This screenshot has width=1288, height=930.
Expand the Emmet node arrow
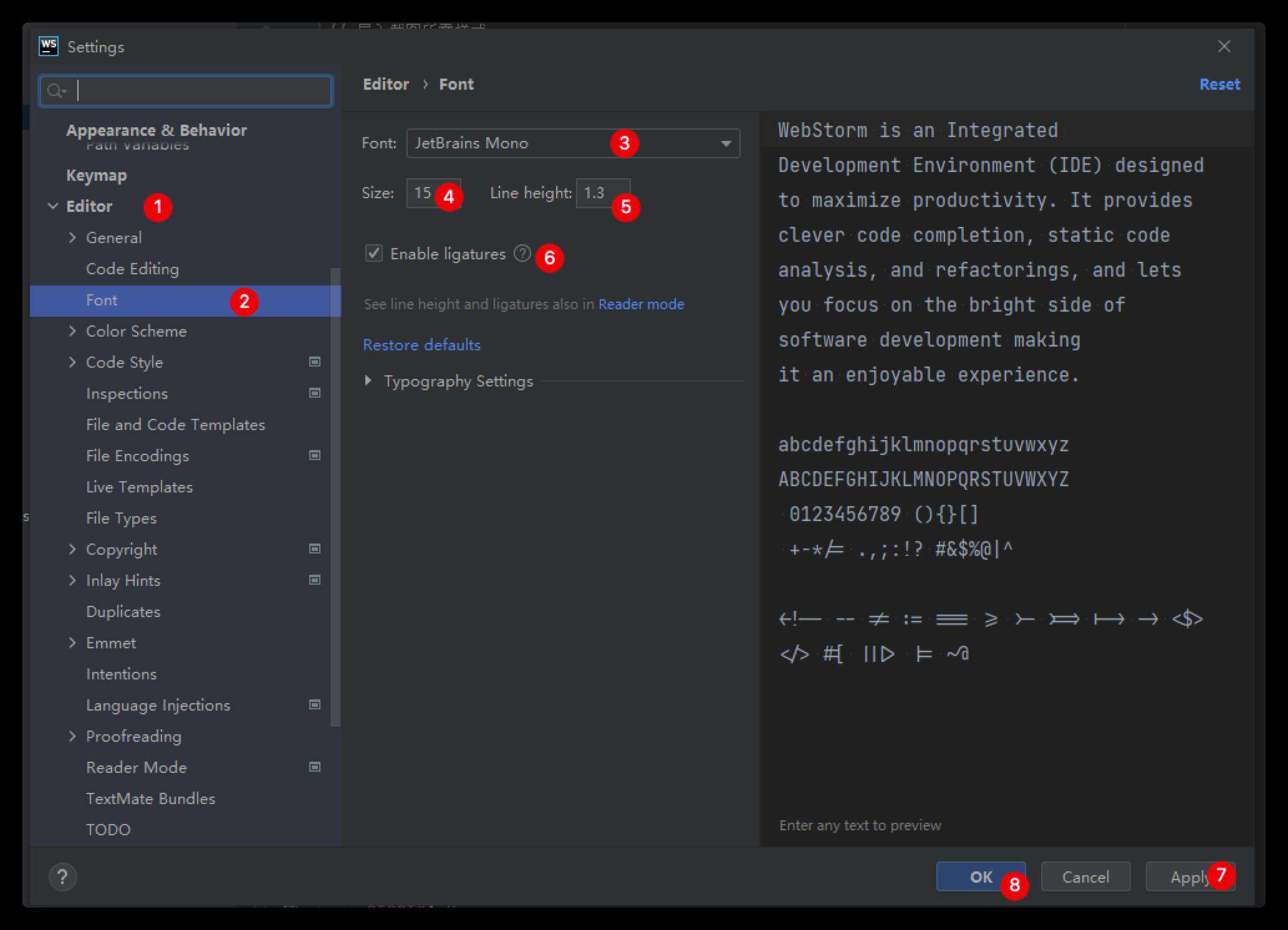tap(72, 643)
